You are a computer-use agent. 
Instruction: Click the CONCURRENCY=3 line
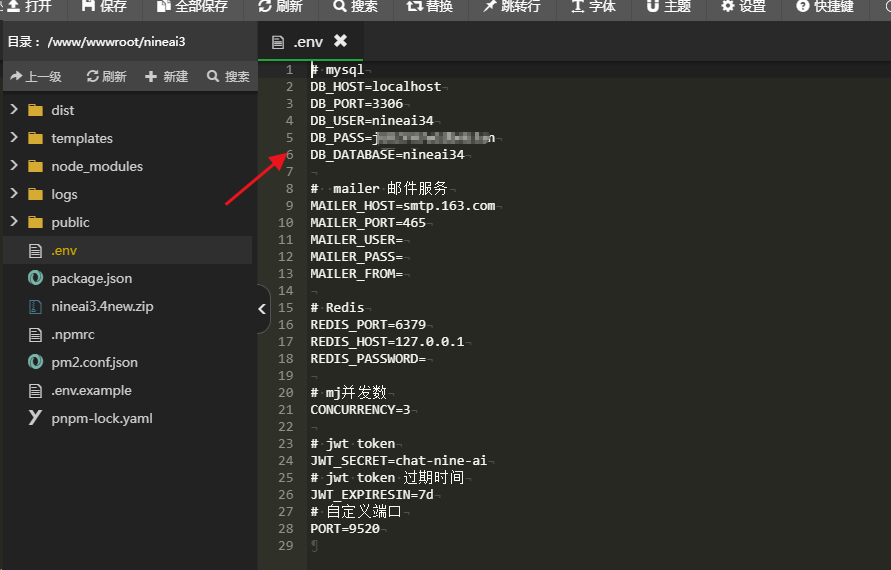(360, 410)
